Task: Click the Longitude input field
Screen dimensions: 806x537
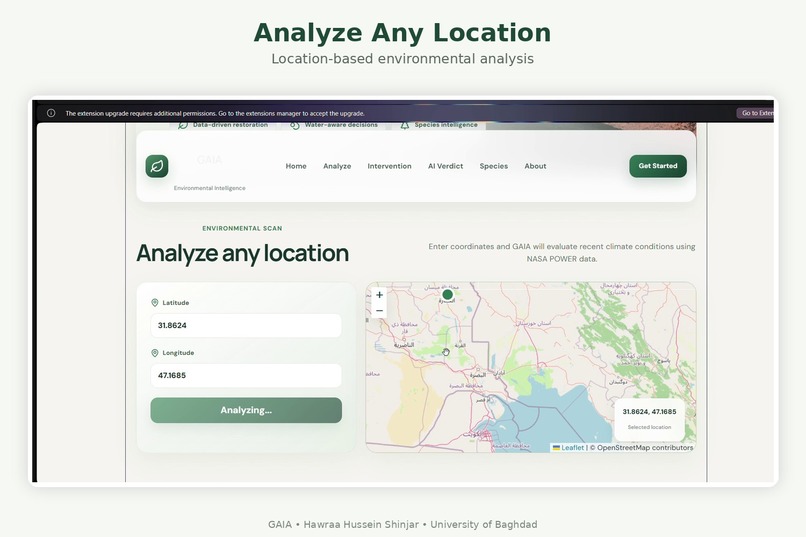Action: pyautogui.click(x=246, y=375)
